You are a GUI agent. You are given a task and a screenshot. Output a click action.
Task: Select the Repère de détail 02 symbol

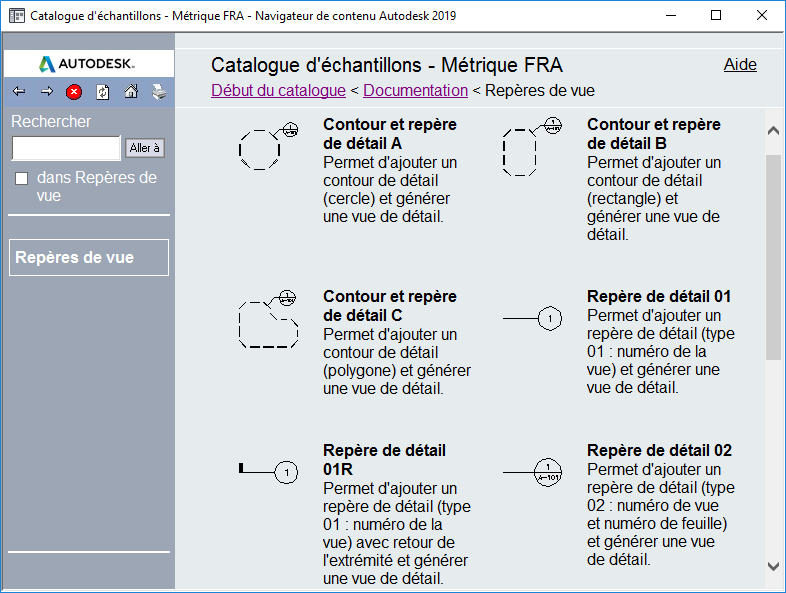(532, 471)
